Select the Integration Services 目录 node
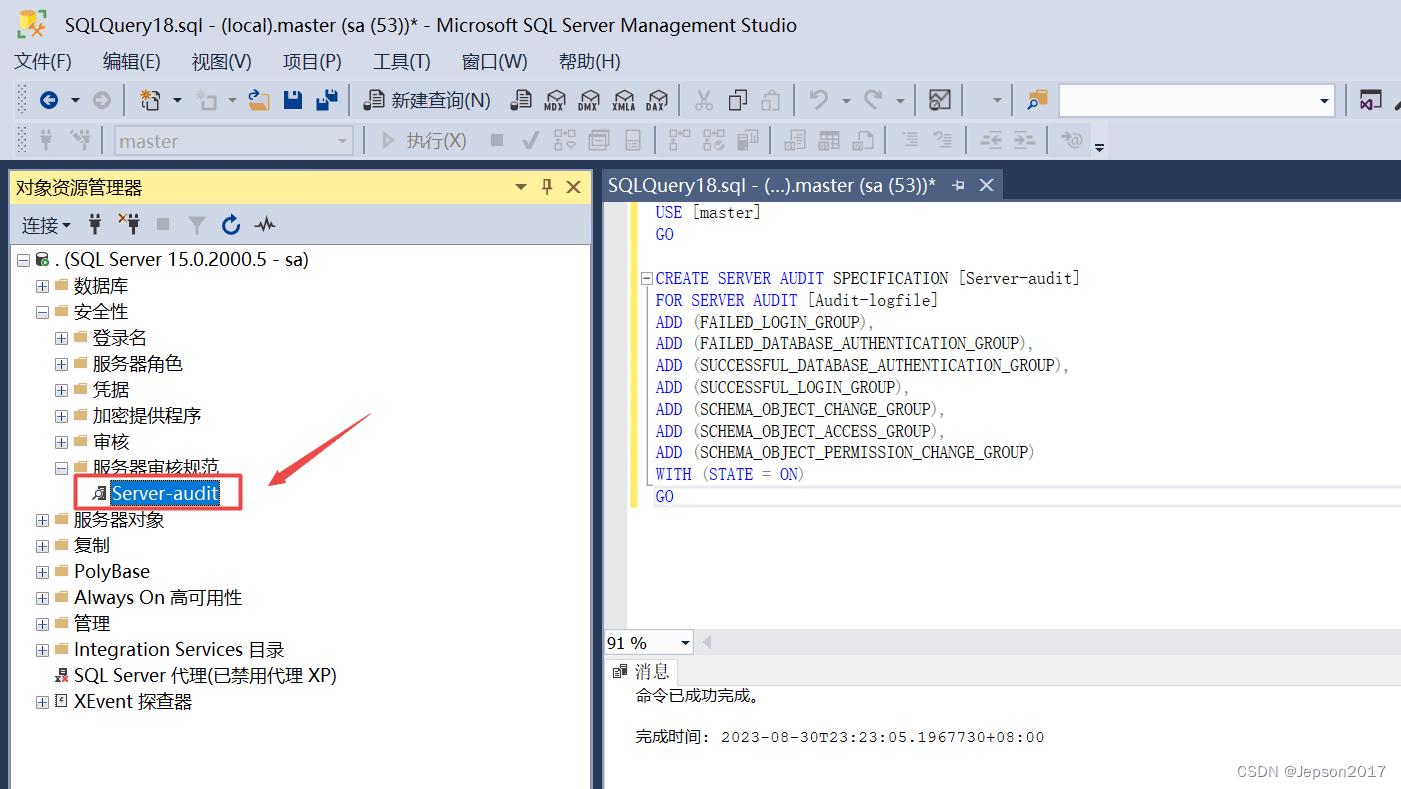Image resolution: width=1401 pixels, height=789 pixels. (179, 650)
